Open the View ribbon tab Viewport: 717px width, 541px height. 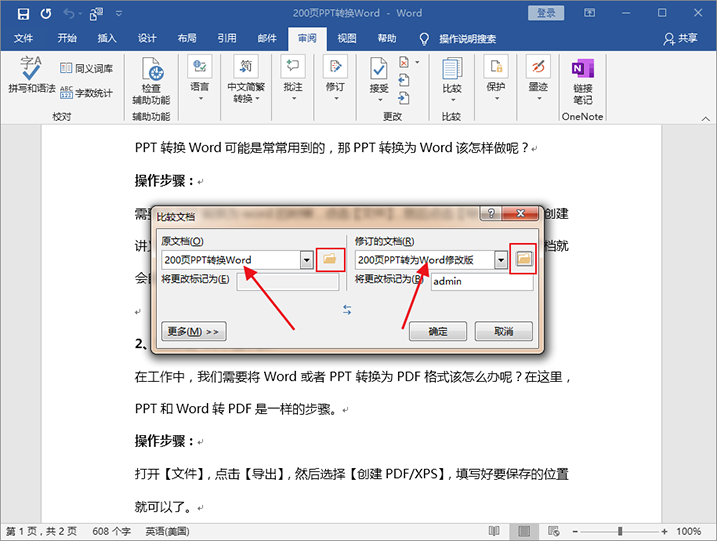point(347,38)
